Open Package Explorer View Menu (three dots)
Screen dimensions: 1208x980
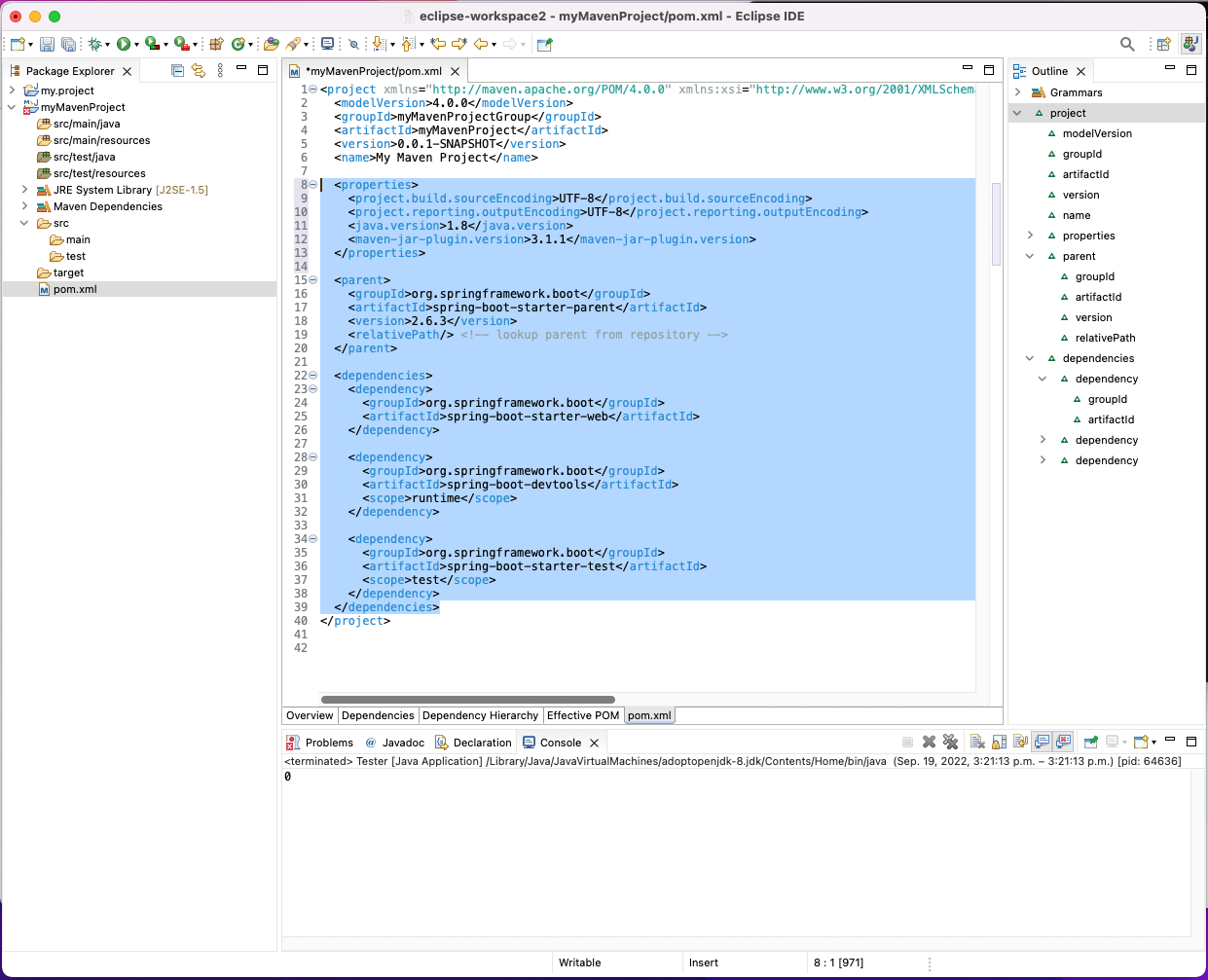(220, 70)
